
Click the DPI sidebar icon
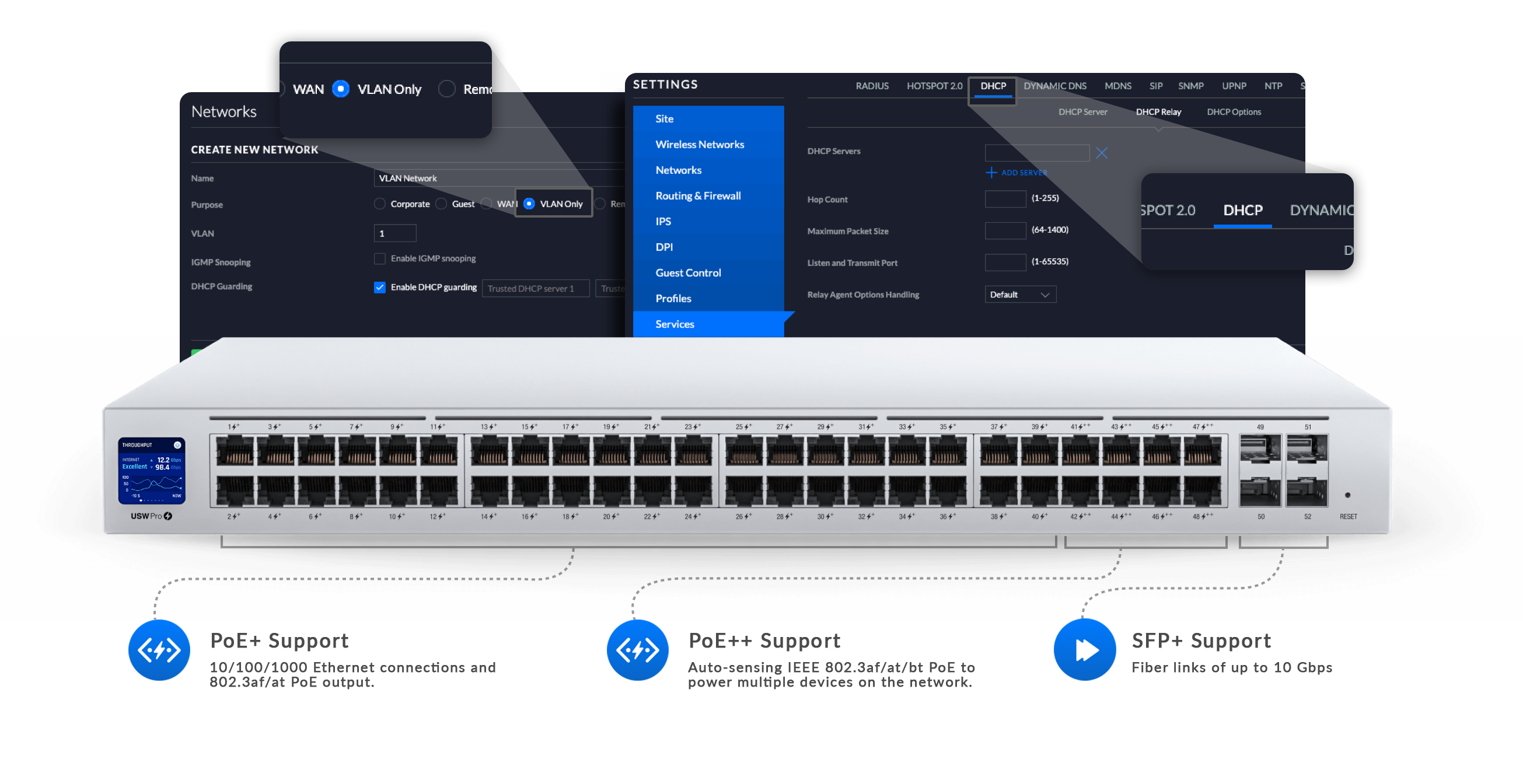[x=662, y=247]
